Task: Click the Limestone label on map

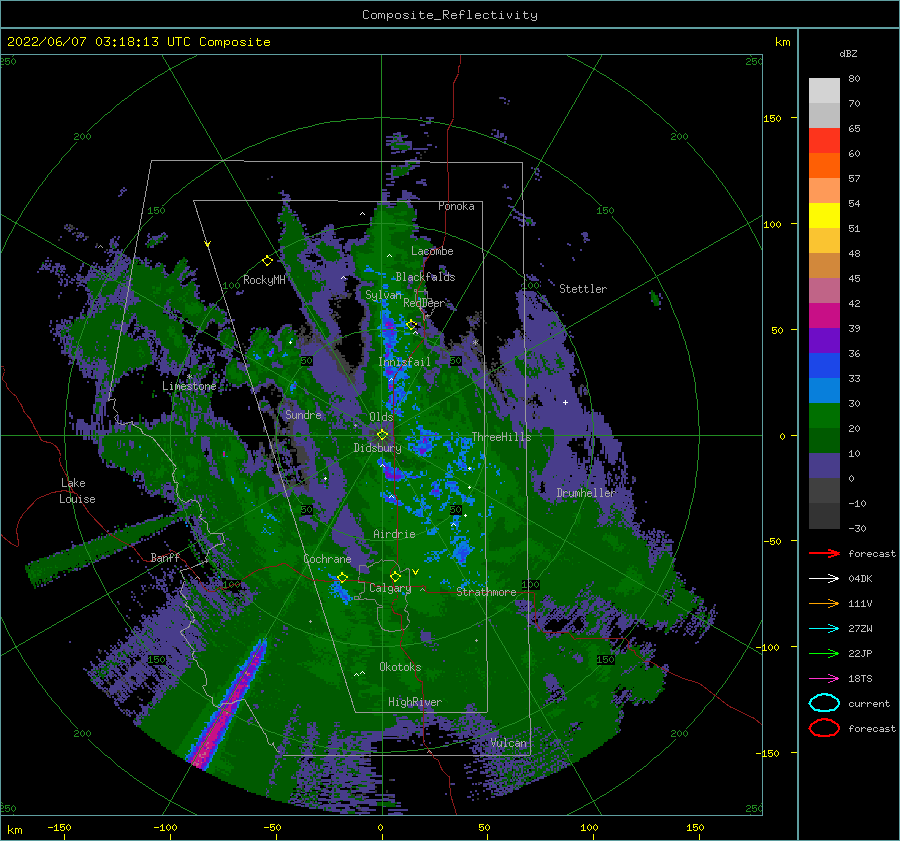Action: [189, 386]
